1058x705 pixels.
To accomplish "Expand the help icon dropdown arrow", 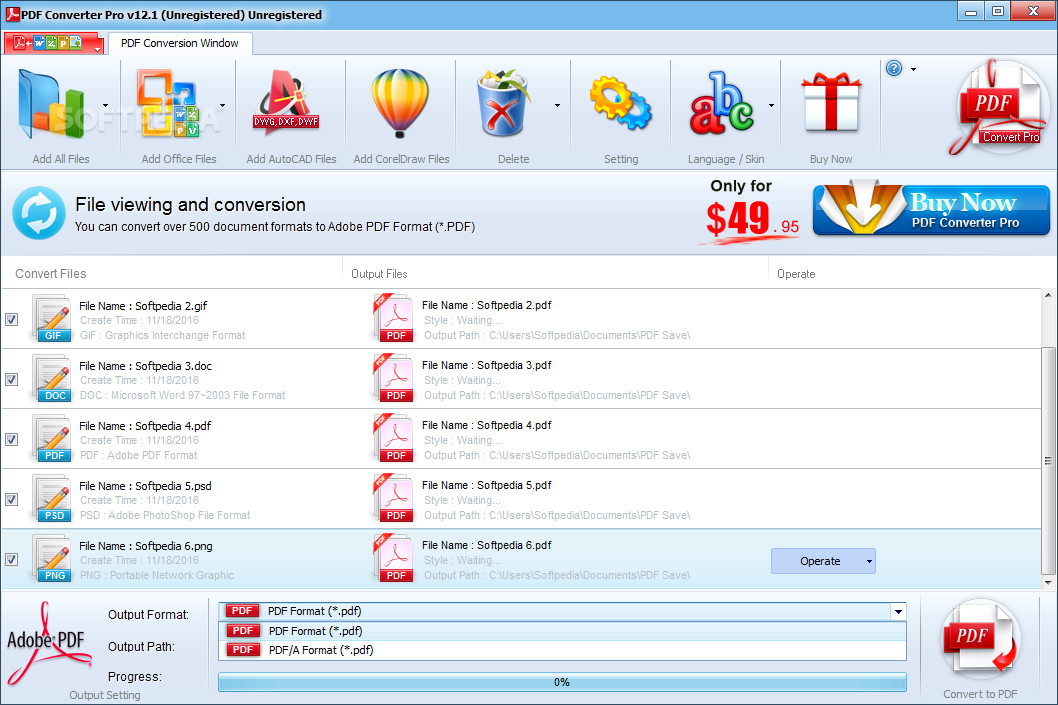I will pyautogui.click(x=914, y=69).
